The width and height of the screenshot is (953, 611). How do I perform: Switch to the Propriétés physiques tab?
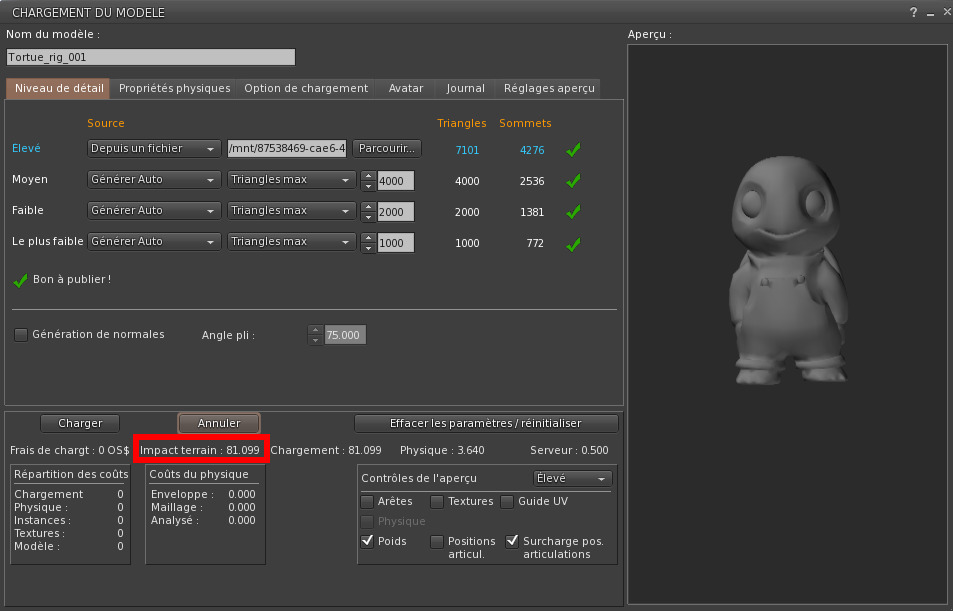174,88
